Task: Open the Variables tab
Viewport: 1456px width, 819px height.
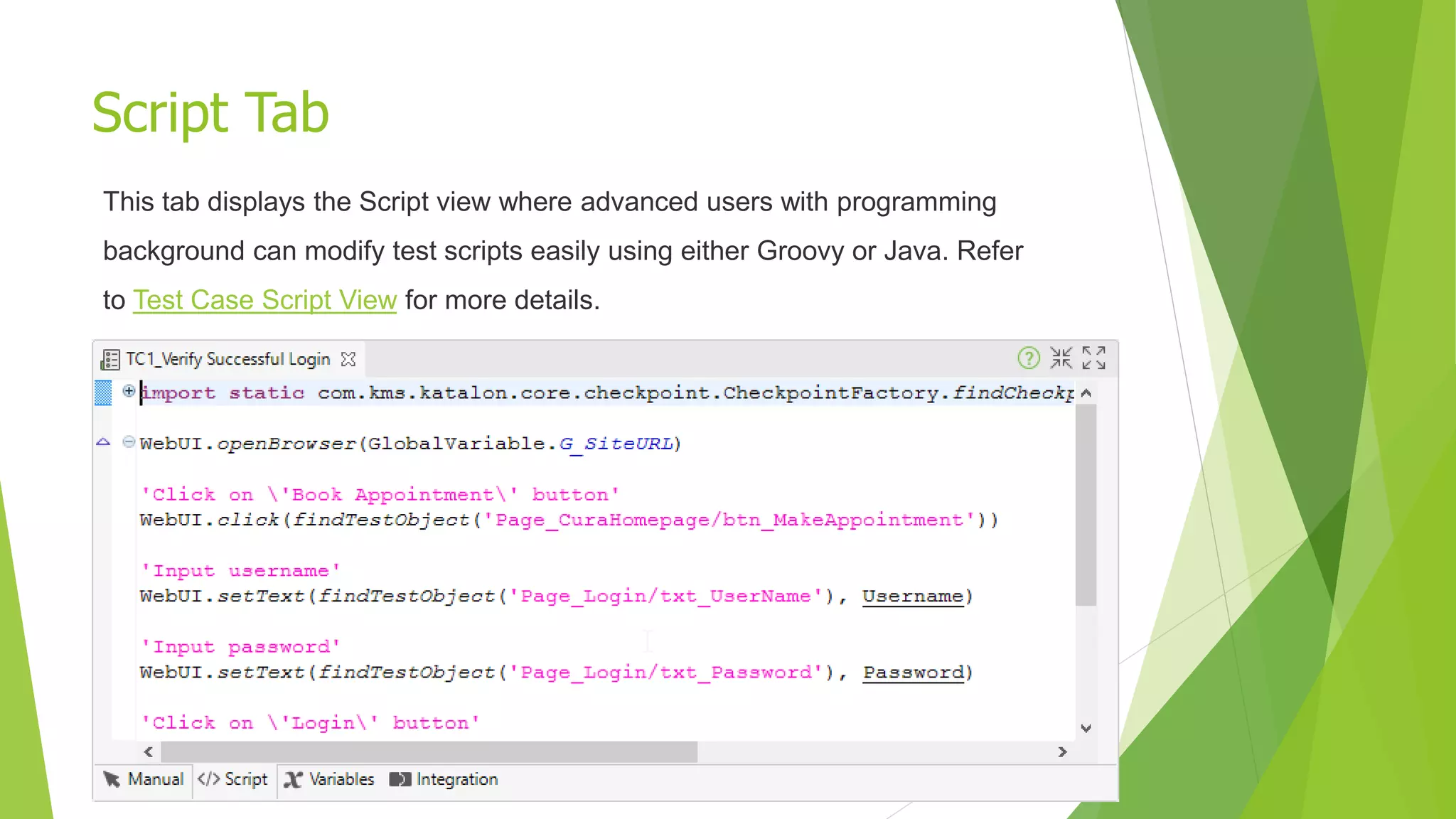Action: (x=329, y=779)
